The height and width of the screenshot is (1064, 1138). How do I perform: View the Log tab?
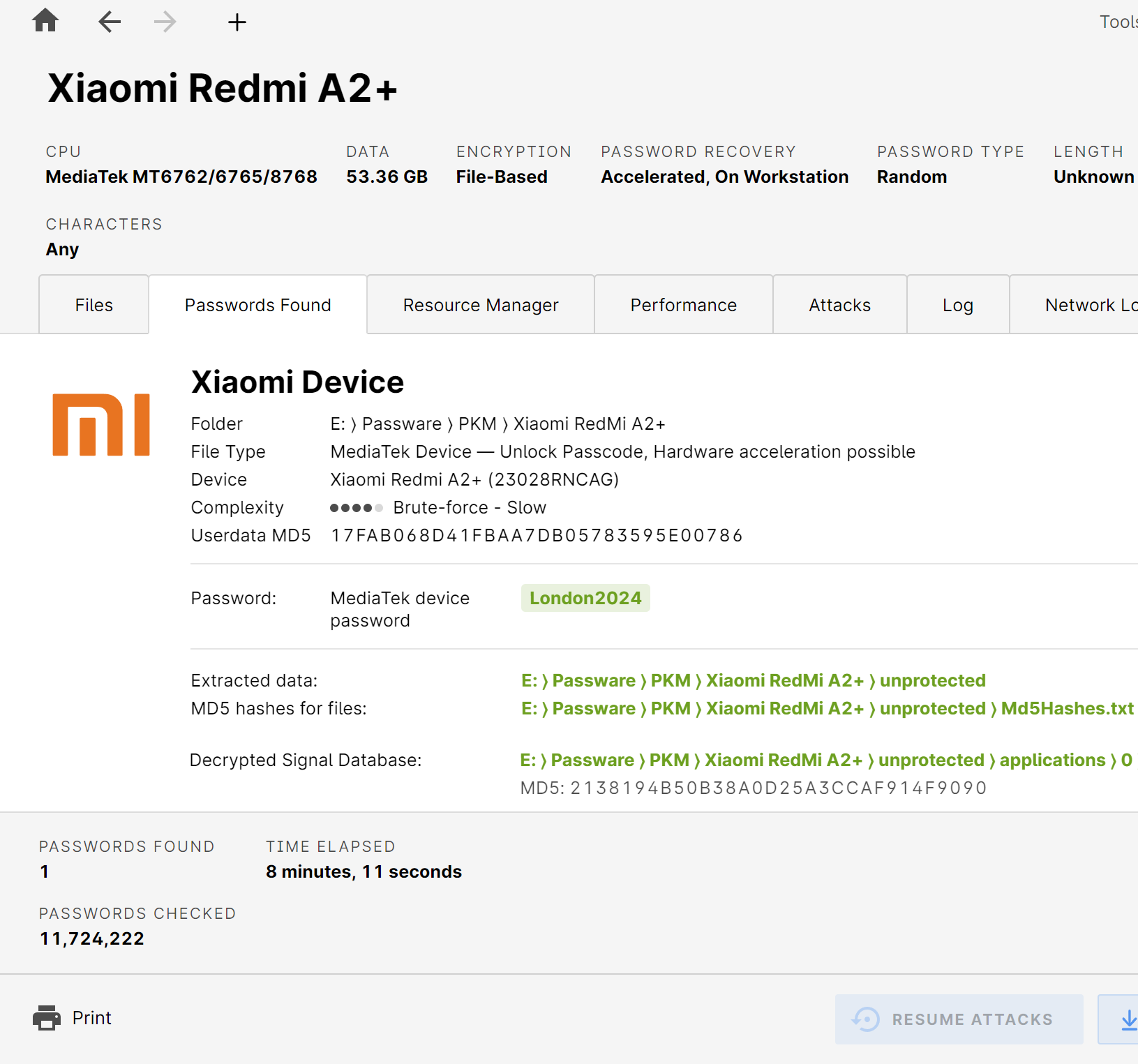tap(957, 305)
